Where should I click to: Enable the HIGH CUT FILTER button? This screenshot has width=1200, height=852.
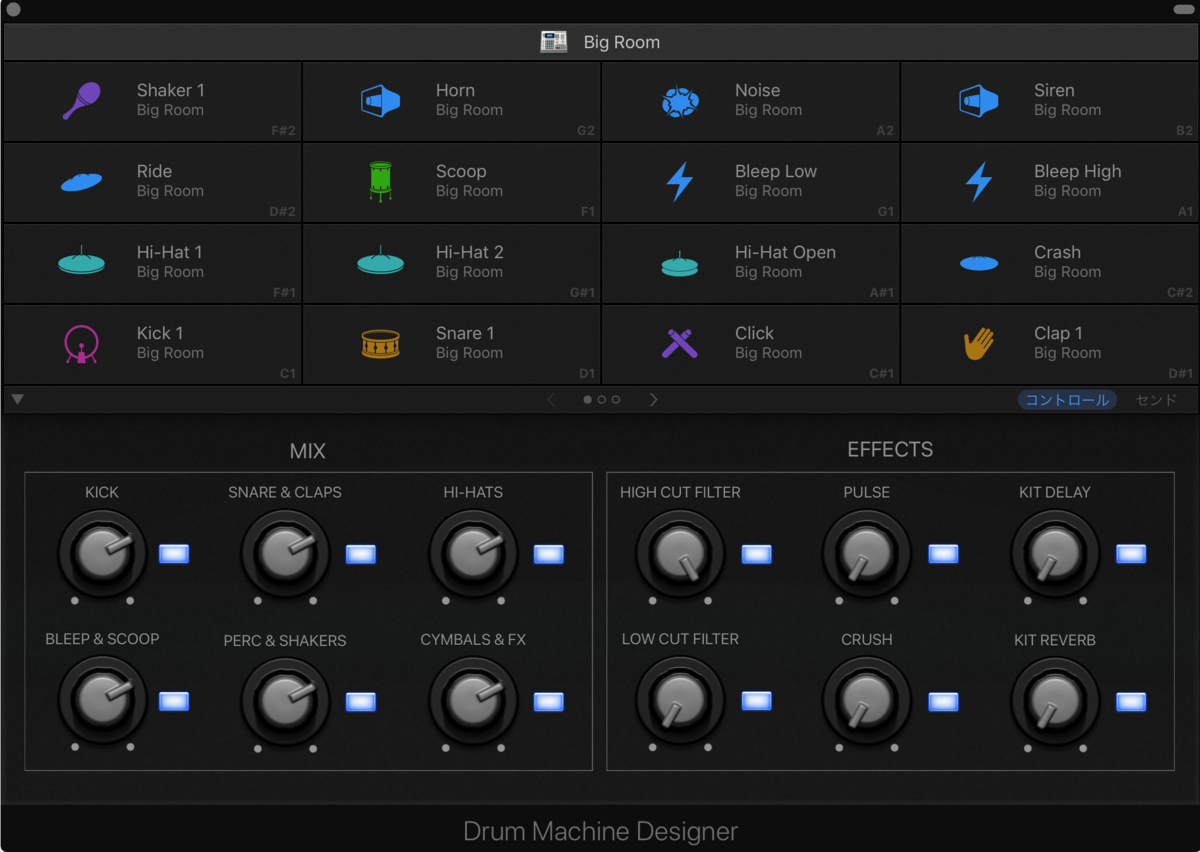click(x=757, y=554)
